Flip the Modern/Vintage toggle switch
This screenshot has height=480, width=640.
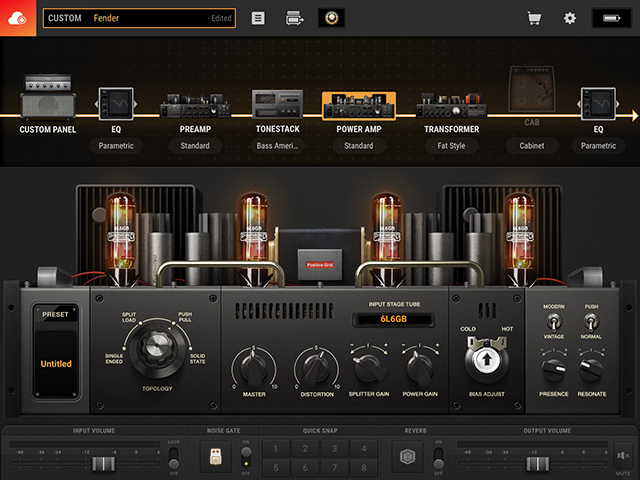(552, 322)
